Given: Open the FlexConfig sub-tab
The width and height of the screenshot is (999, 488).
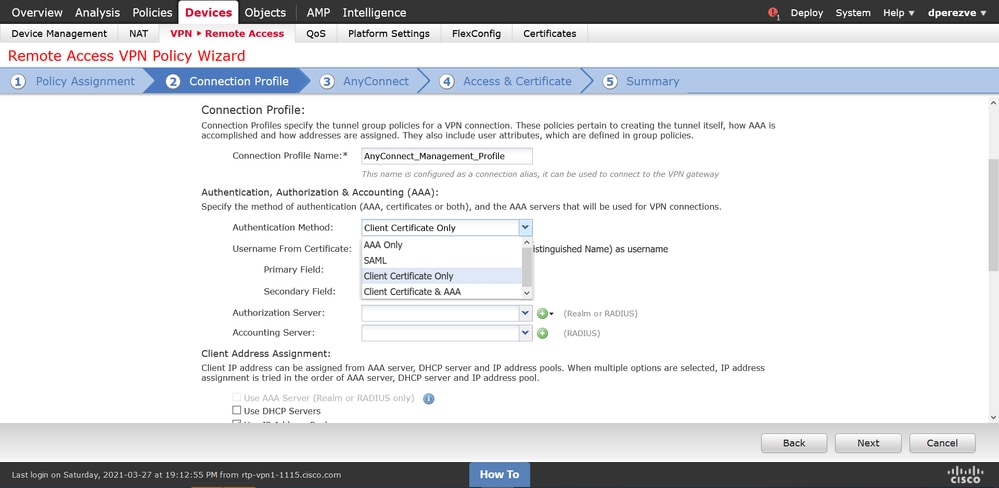Looking at the screenshot, I should click(x=477, y=34).
